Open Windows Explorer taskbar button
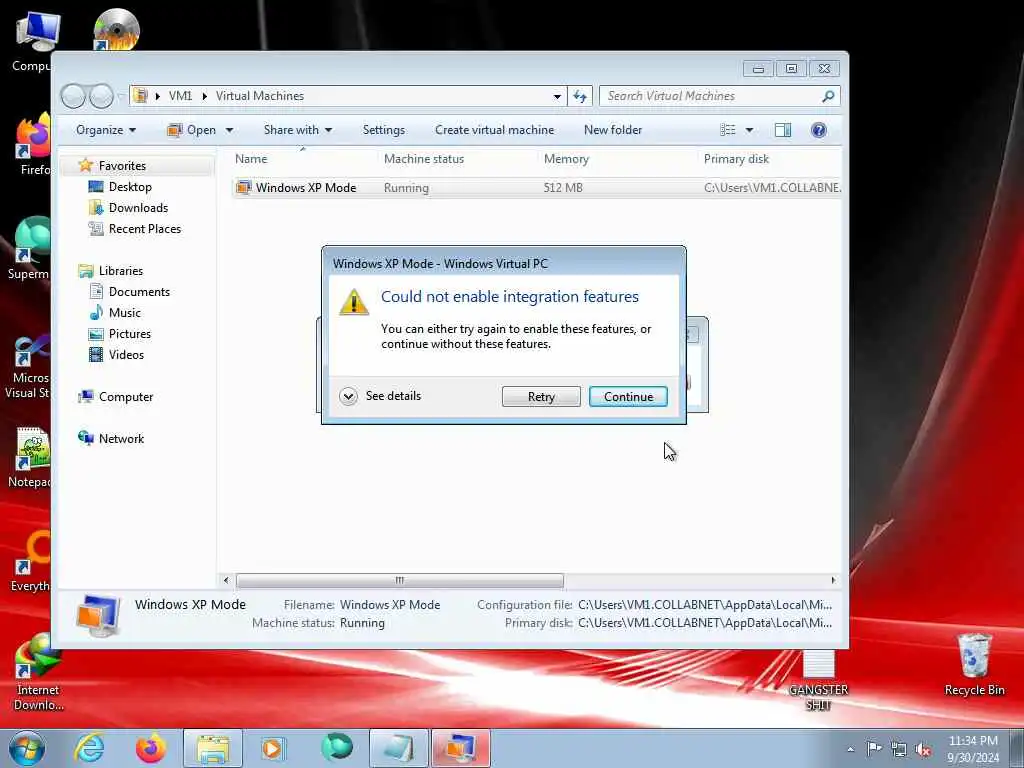Screen dimensions: 1024x768 point(213,748)
